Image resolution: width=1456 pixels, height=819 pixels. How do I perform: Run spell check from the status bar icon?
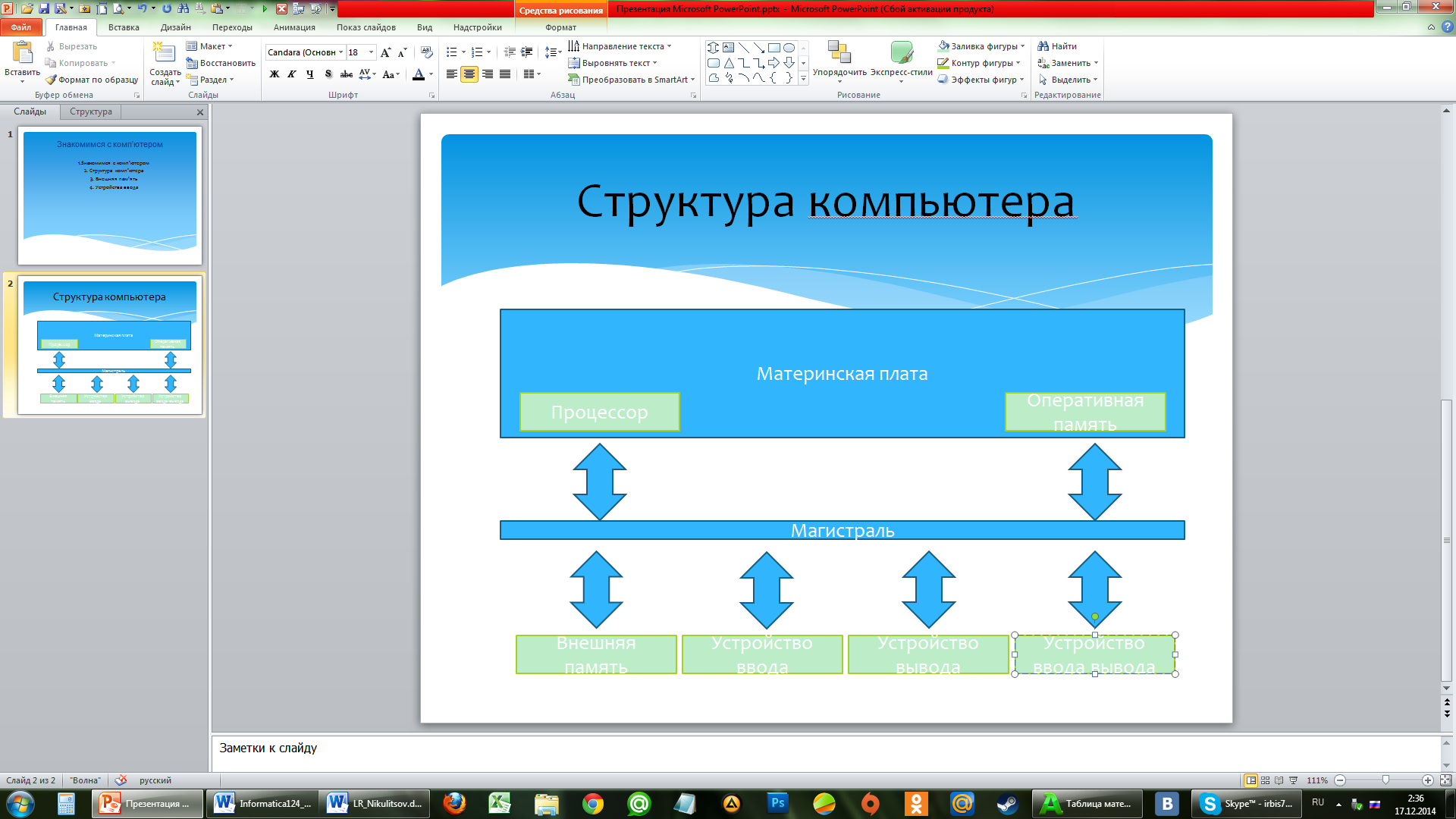[x=121, y=780]
